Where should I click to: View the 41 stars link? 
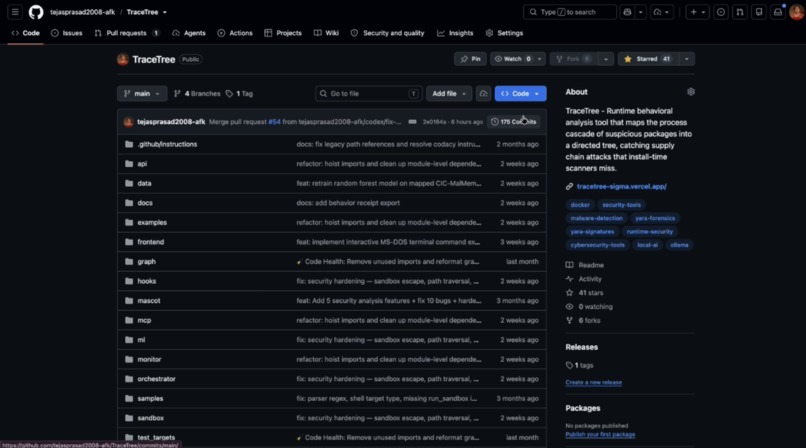(x=585, y=293)
